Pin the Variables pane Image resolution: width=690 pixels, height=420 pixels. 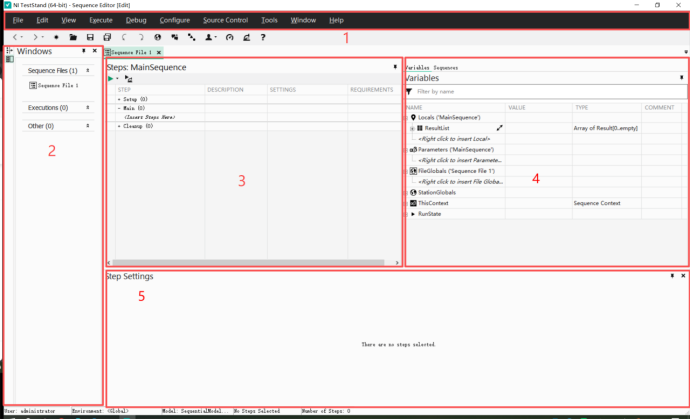[x=682, y=77]
